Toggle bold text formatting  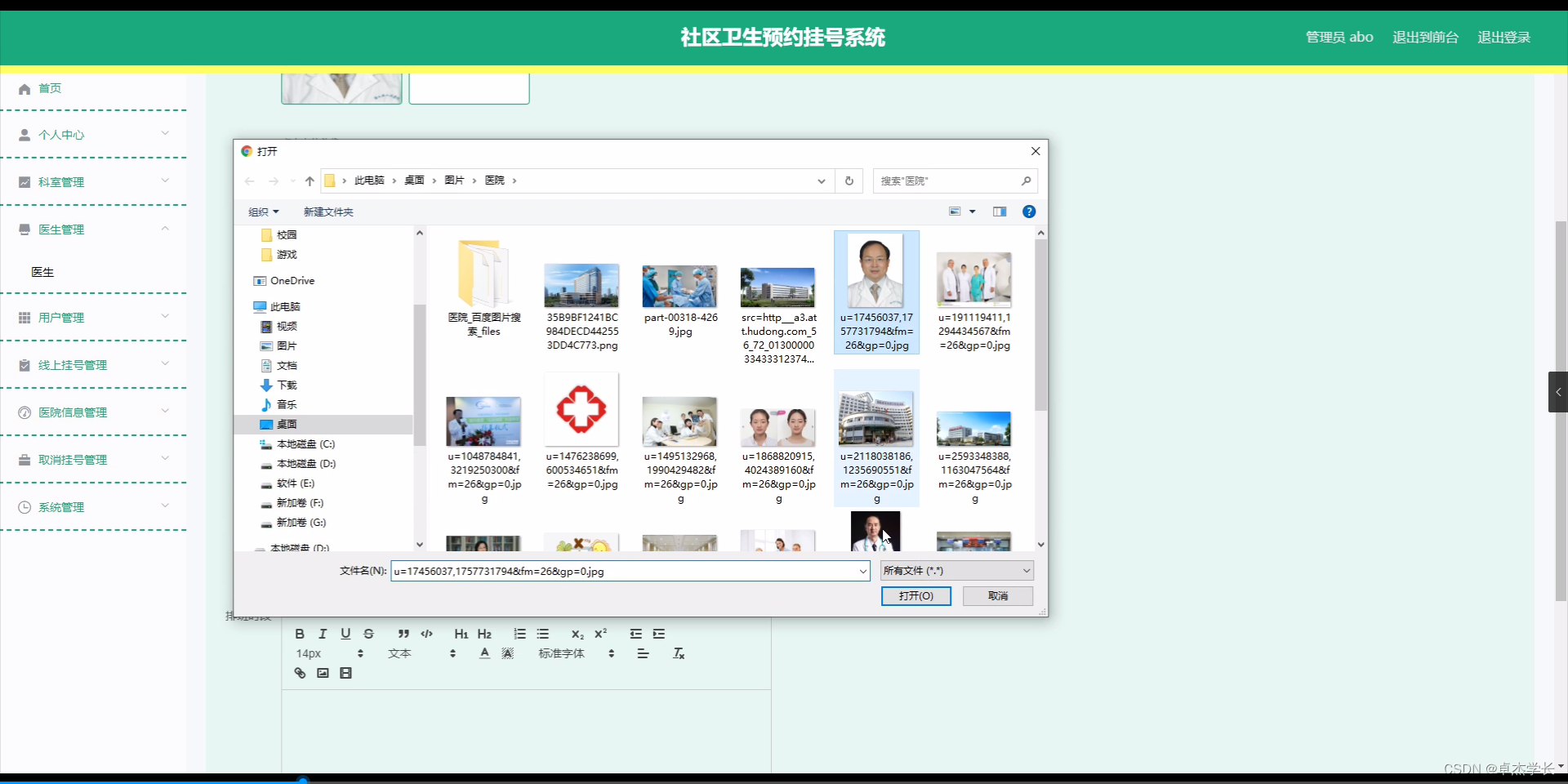coord(299,634)
